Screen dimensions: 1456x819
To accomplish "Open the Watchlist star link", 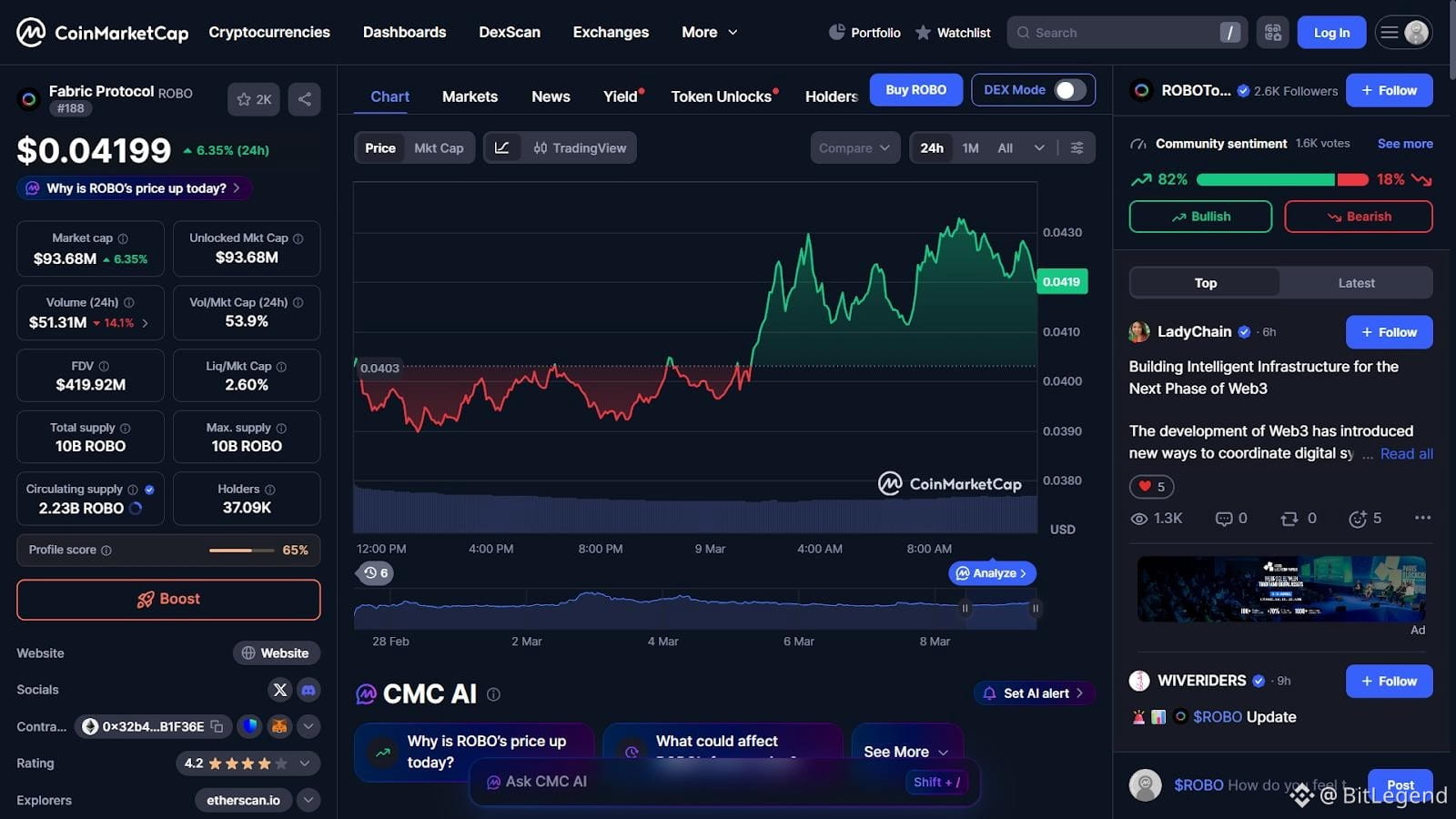I will 953,33.
